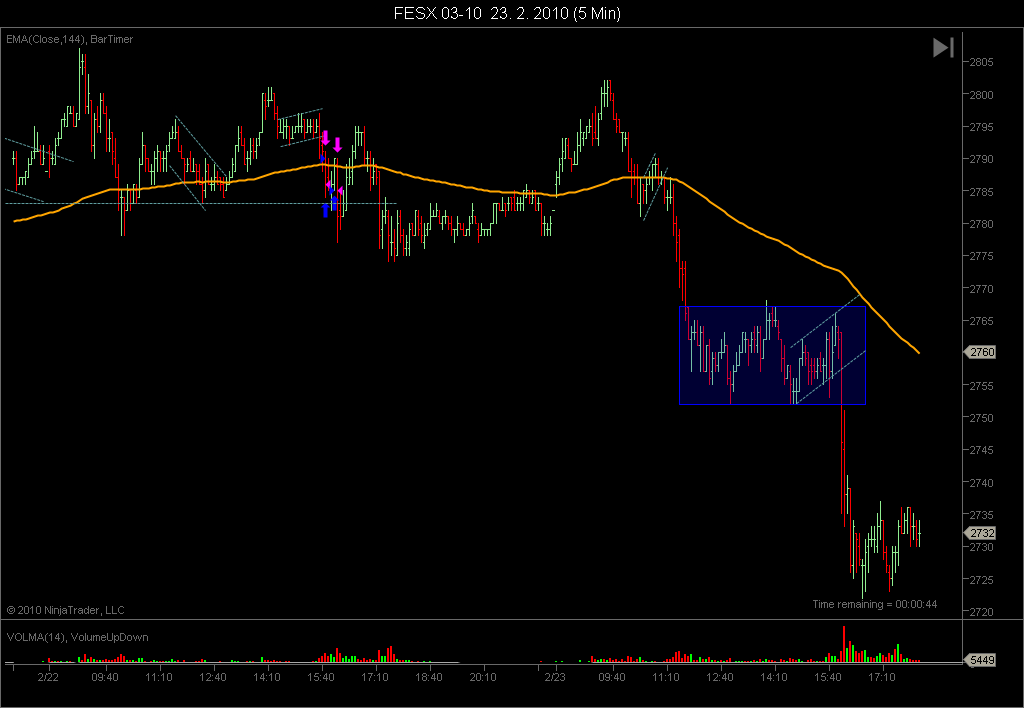Click the 2770 price axis label
1024x708 pixels.
(982, 289)
